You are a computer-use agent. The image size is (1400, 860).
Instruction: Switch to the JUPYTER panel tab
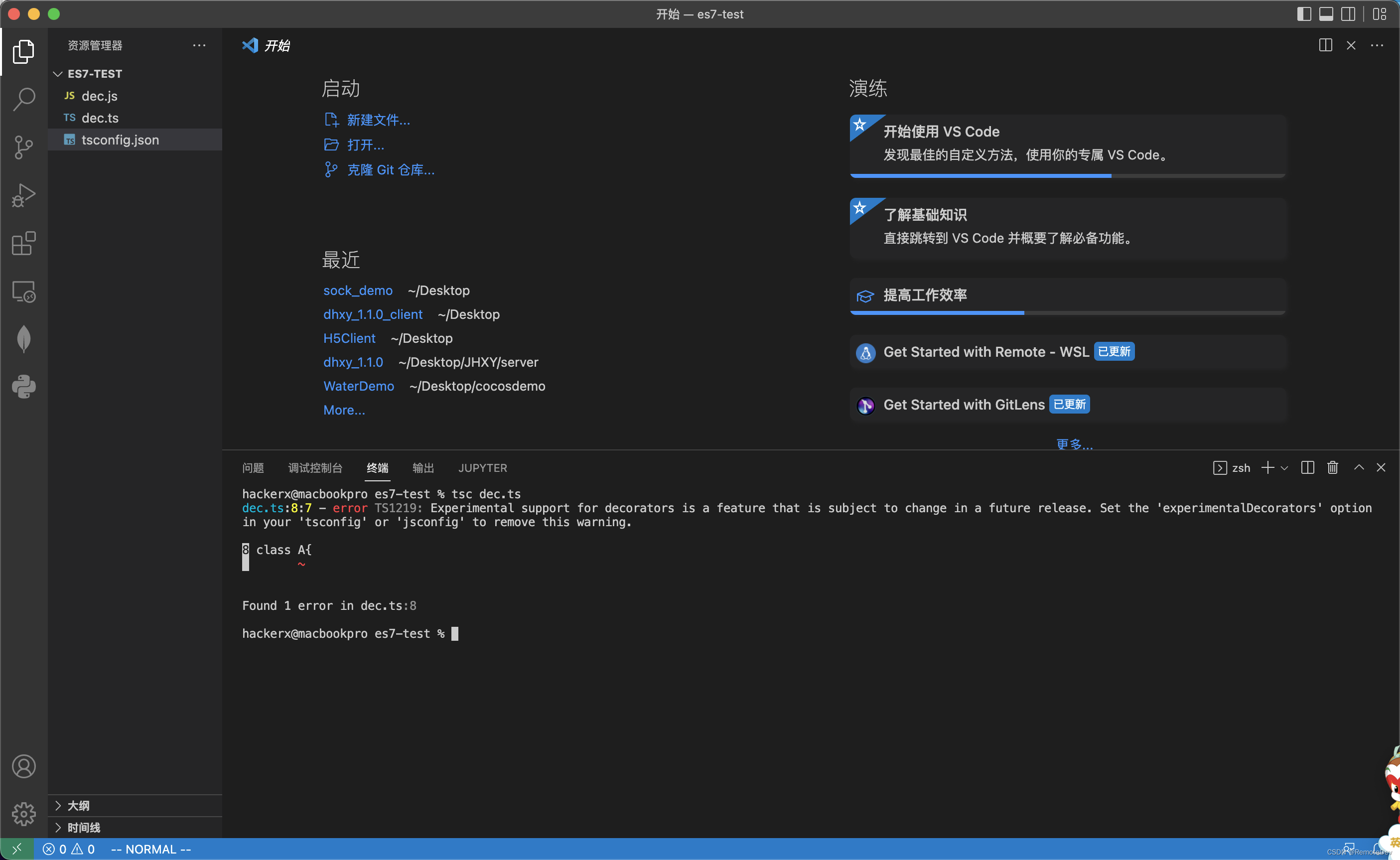tap(482, 468)
